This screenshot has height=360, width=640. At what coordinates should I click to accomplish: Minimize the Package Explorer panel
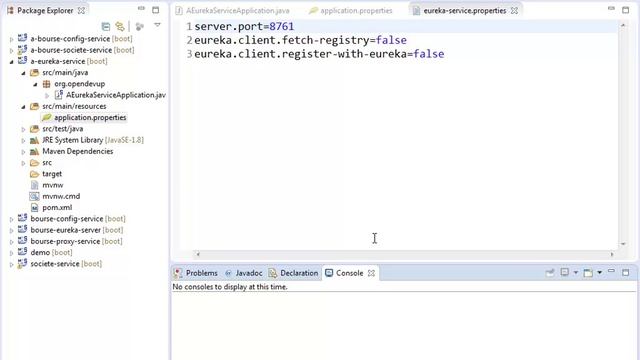(141, 8)
